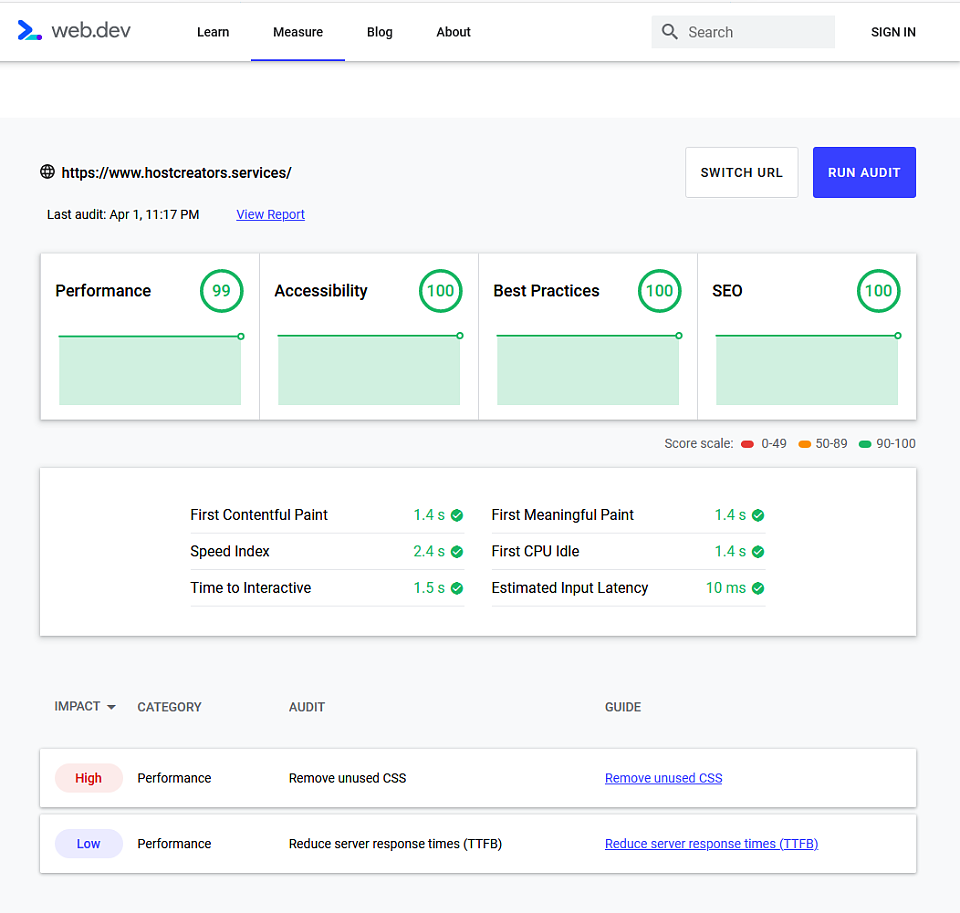Viewport: 960px width, 913px height.
Task: Click 'Last audit: Apr 1, 11:17 PM' text
Action: (123, 214)
